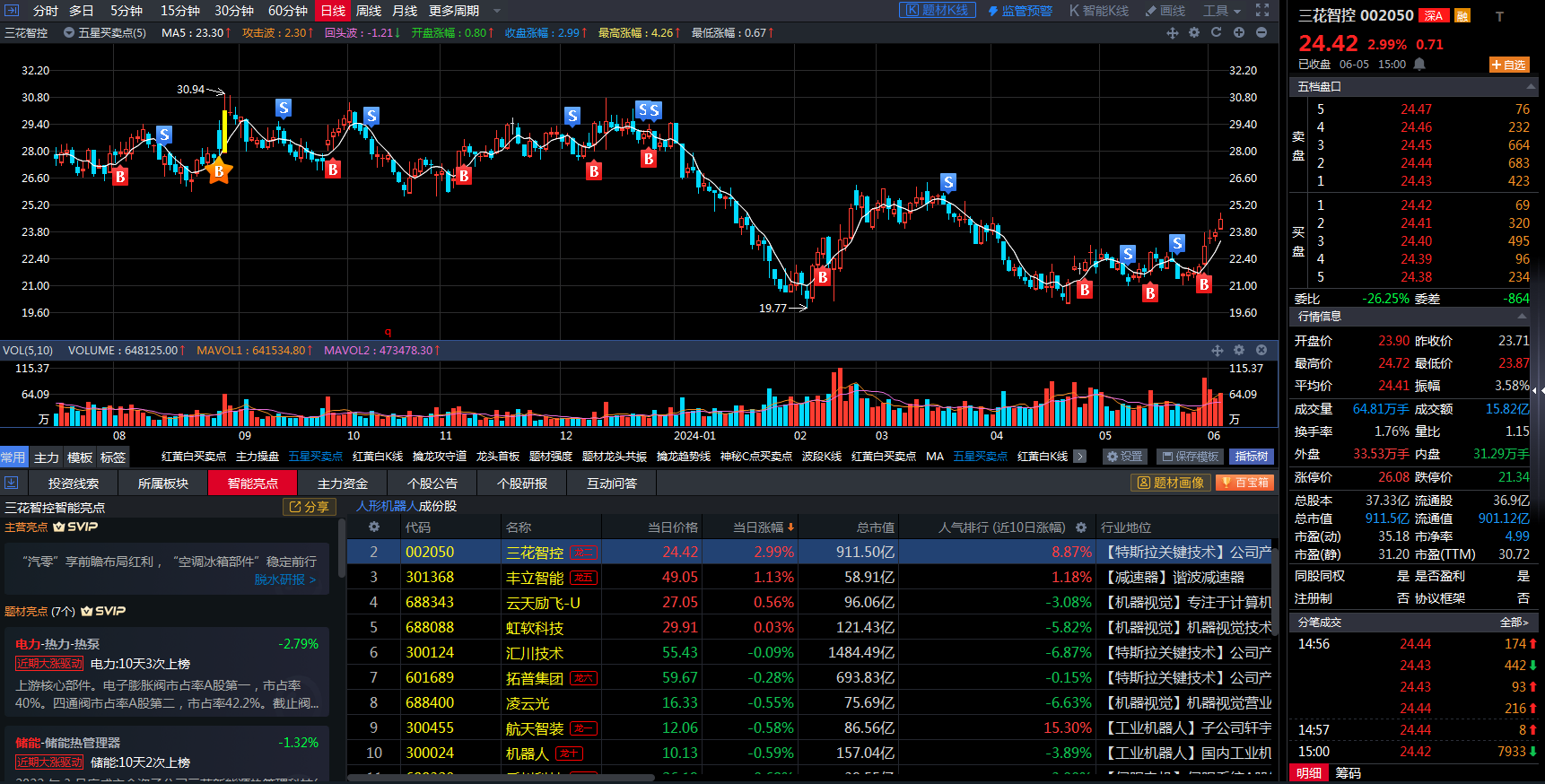Click the T icon beside stock title
This screenshot has width=1545, height=784.
coord(1499,16)
